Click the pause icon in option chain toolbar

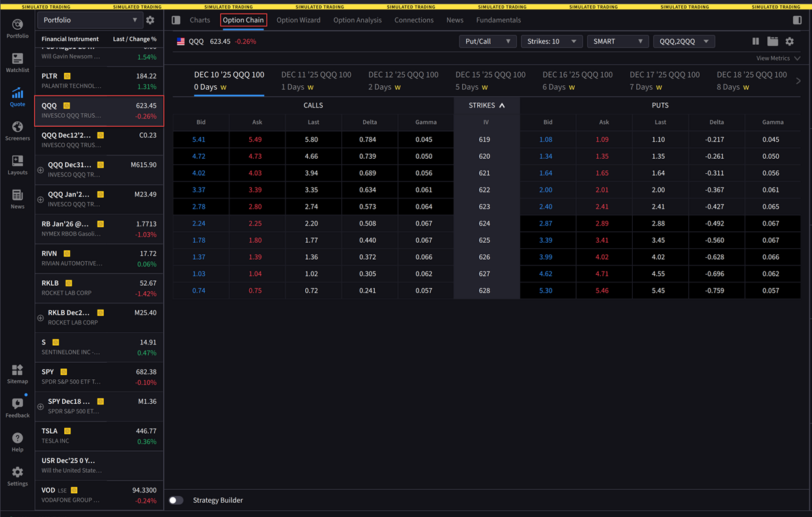pos(755,42)
